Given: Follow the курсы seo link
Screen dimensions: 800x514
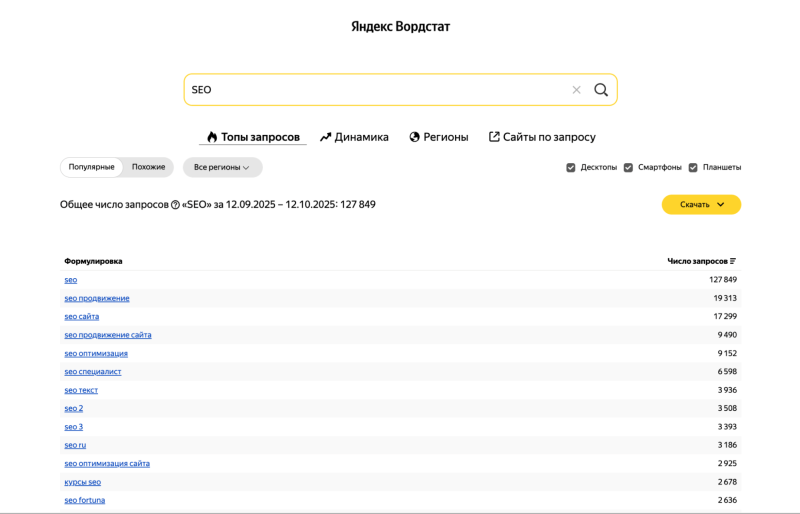Looking at the screenshot, I should click(x=83, y=482).
